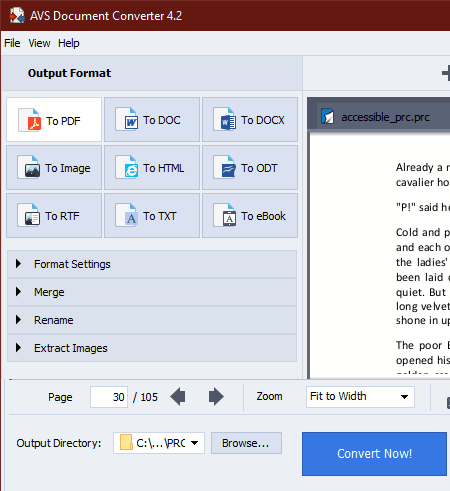Expand the Format Settings section
450x491 pixels.
(x=152, y=264)
